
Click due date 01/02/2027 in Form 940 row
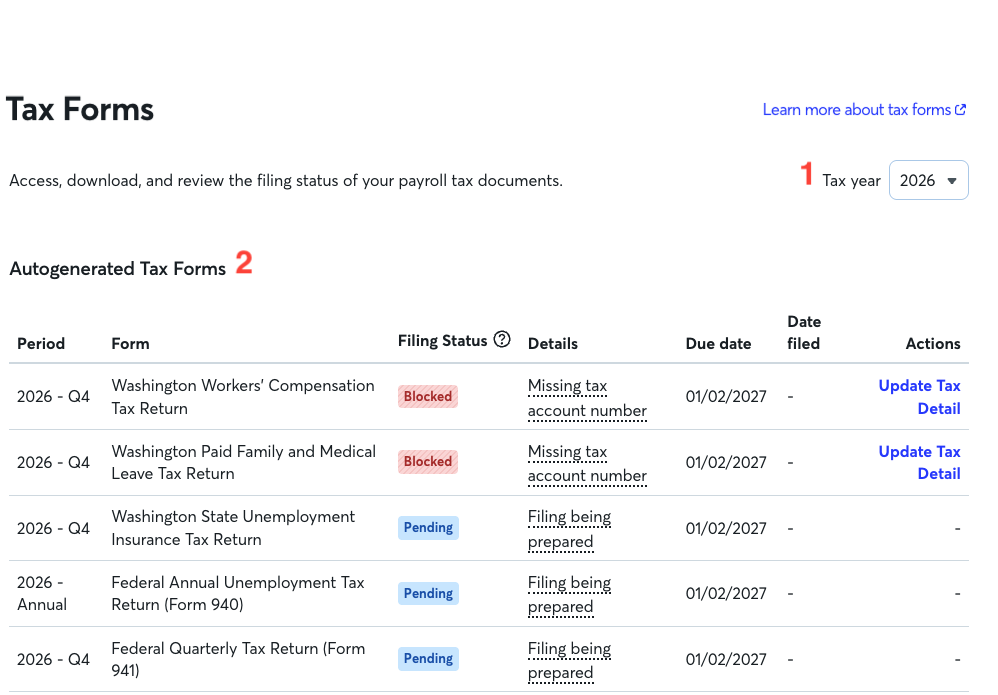click(x=726, y=594)
